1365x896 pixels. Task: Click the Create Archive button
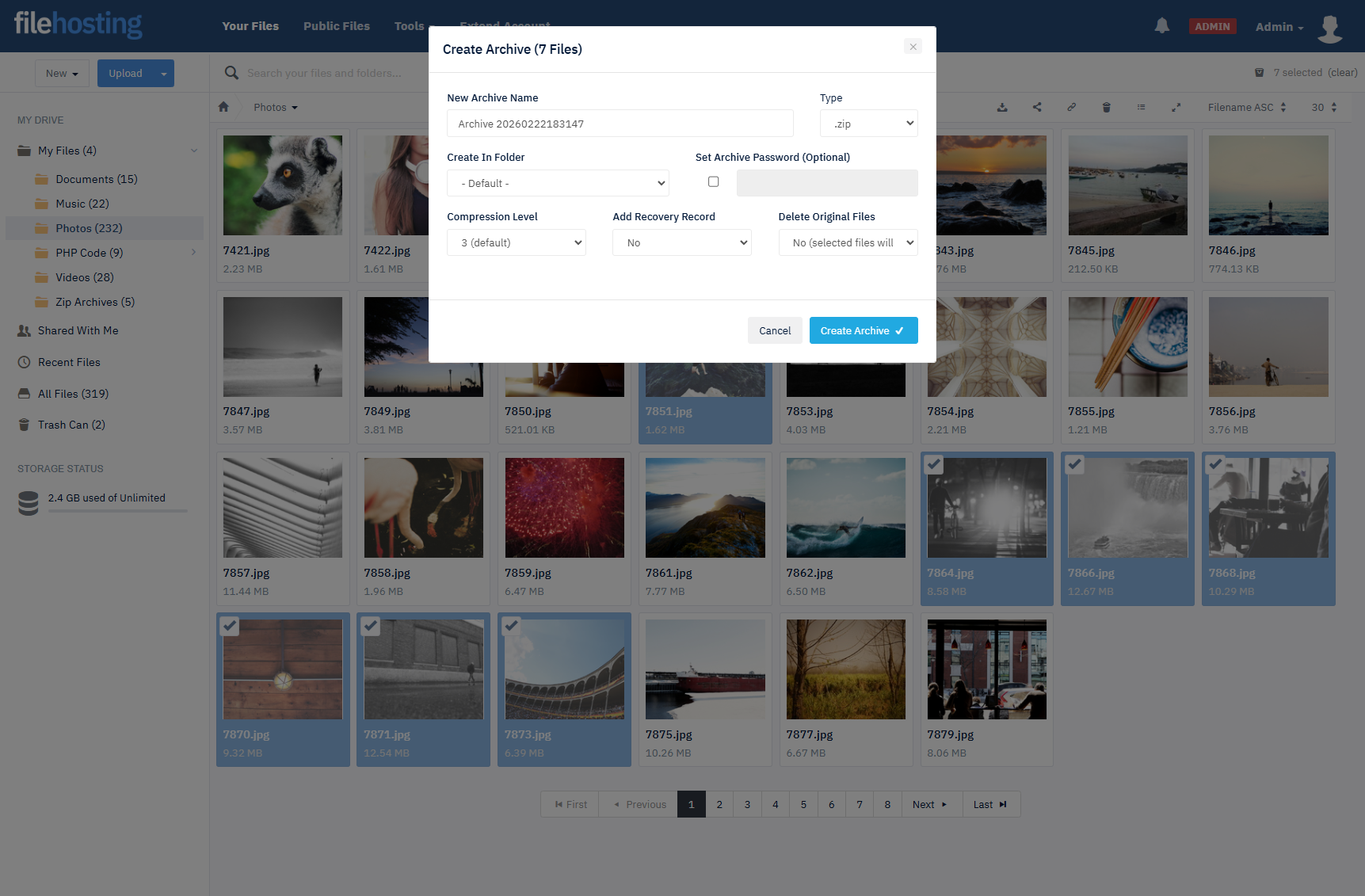[x=863, y=331]
